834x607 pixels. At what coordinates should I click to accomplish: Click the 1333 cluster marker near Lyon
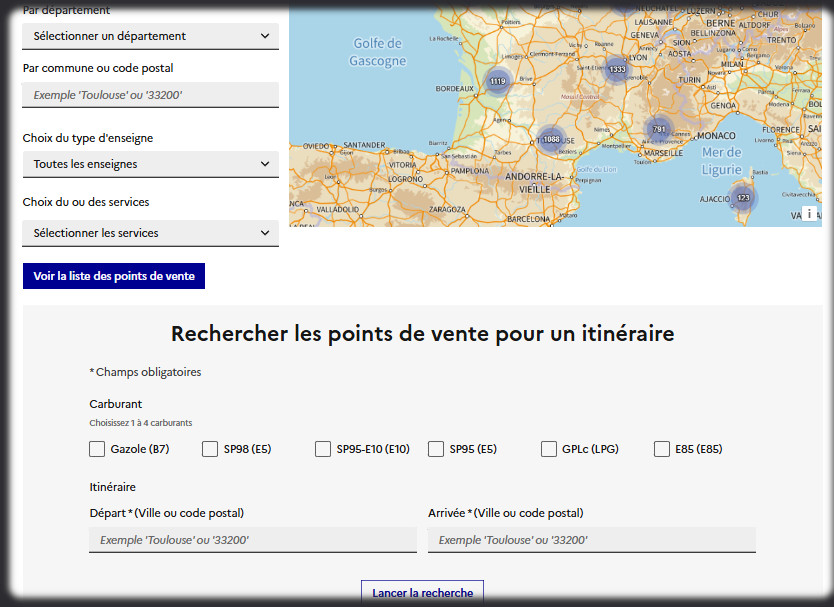coord(616,69)
